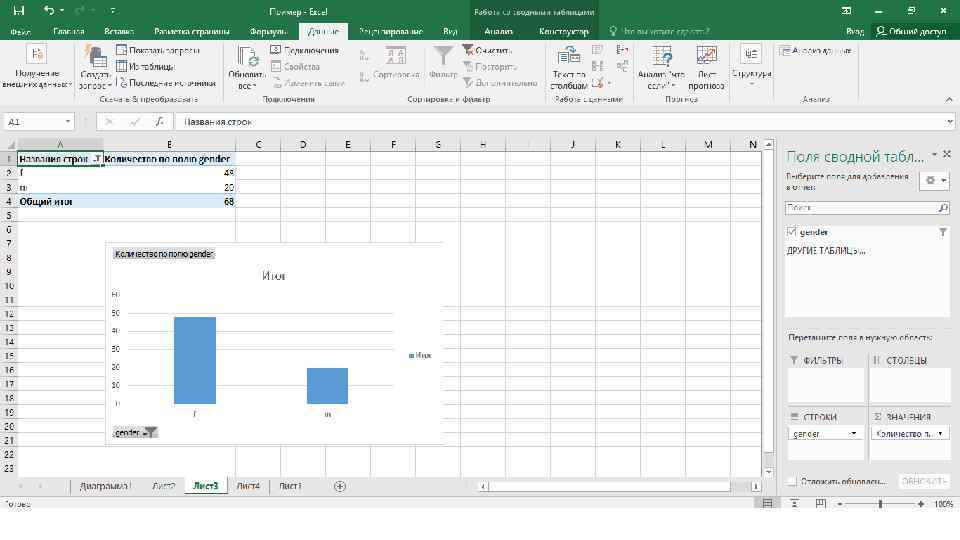Select the cell with value 48
The width and height of the screenshot is (960, 540).
coord(170,173)
